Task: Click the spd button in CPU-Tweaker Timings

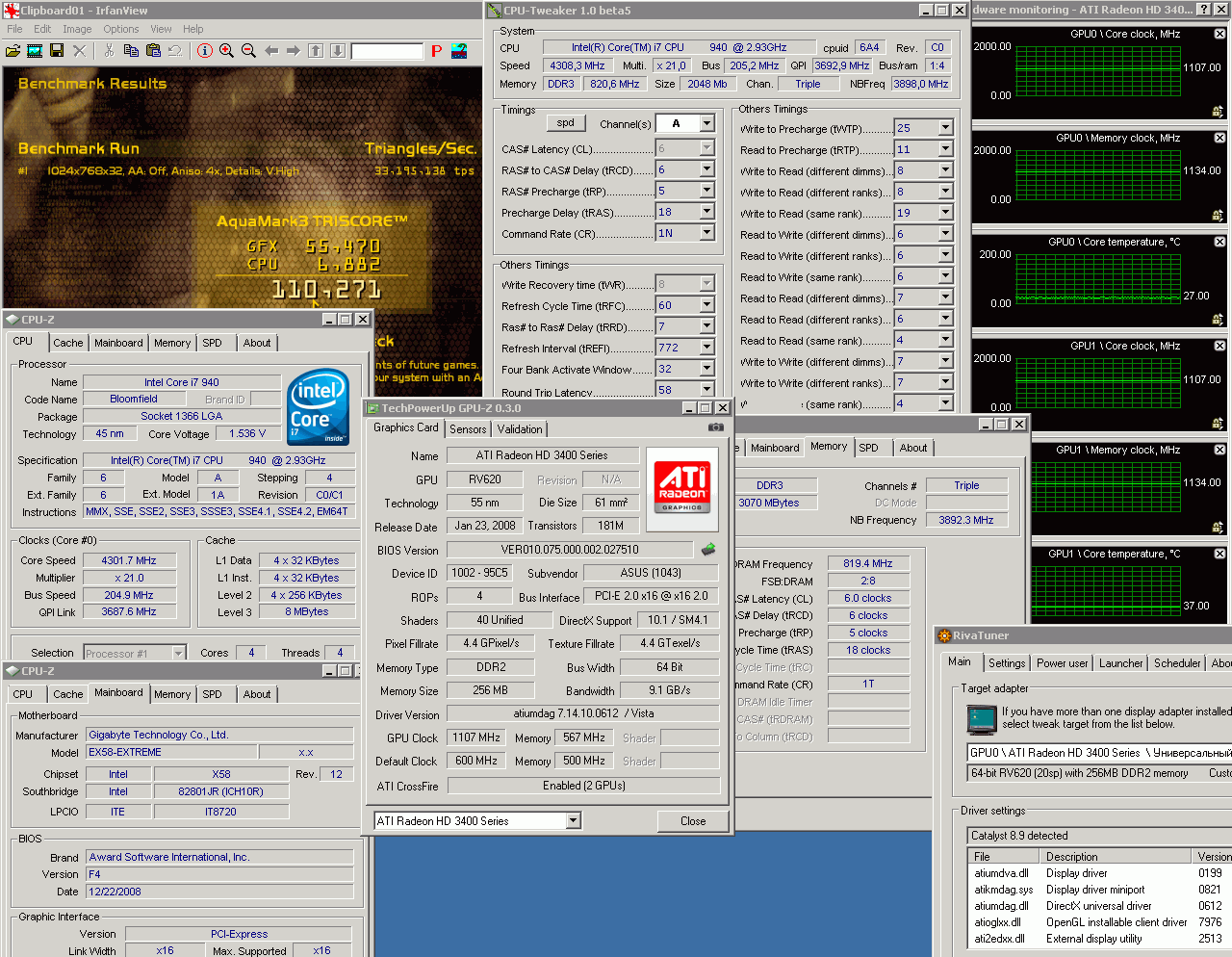Action: pos(566,123)
